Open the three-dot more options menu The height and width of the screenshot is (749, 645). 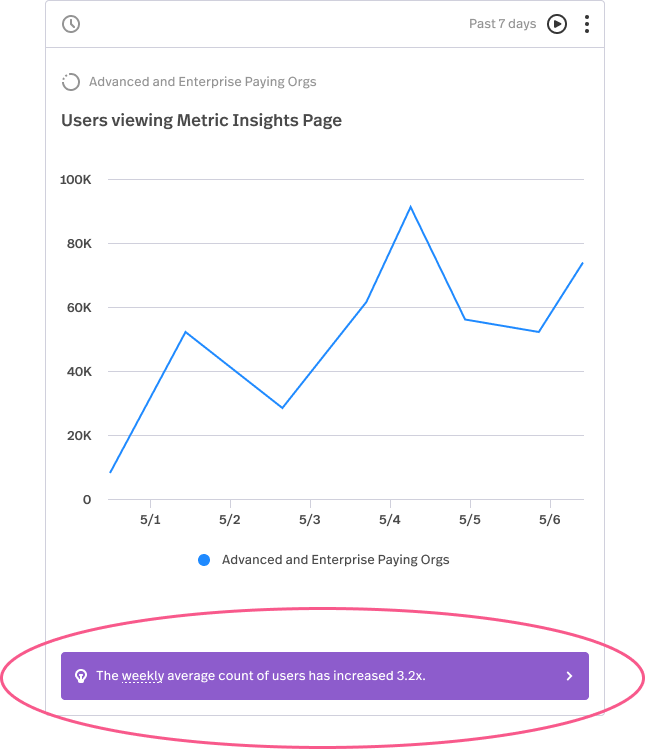point(587,24)
